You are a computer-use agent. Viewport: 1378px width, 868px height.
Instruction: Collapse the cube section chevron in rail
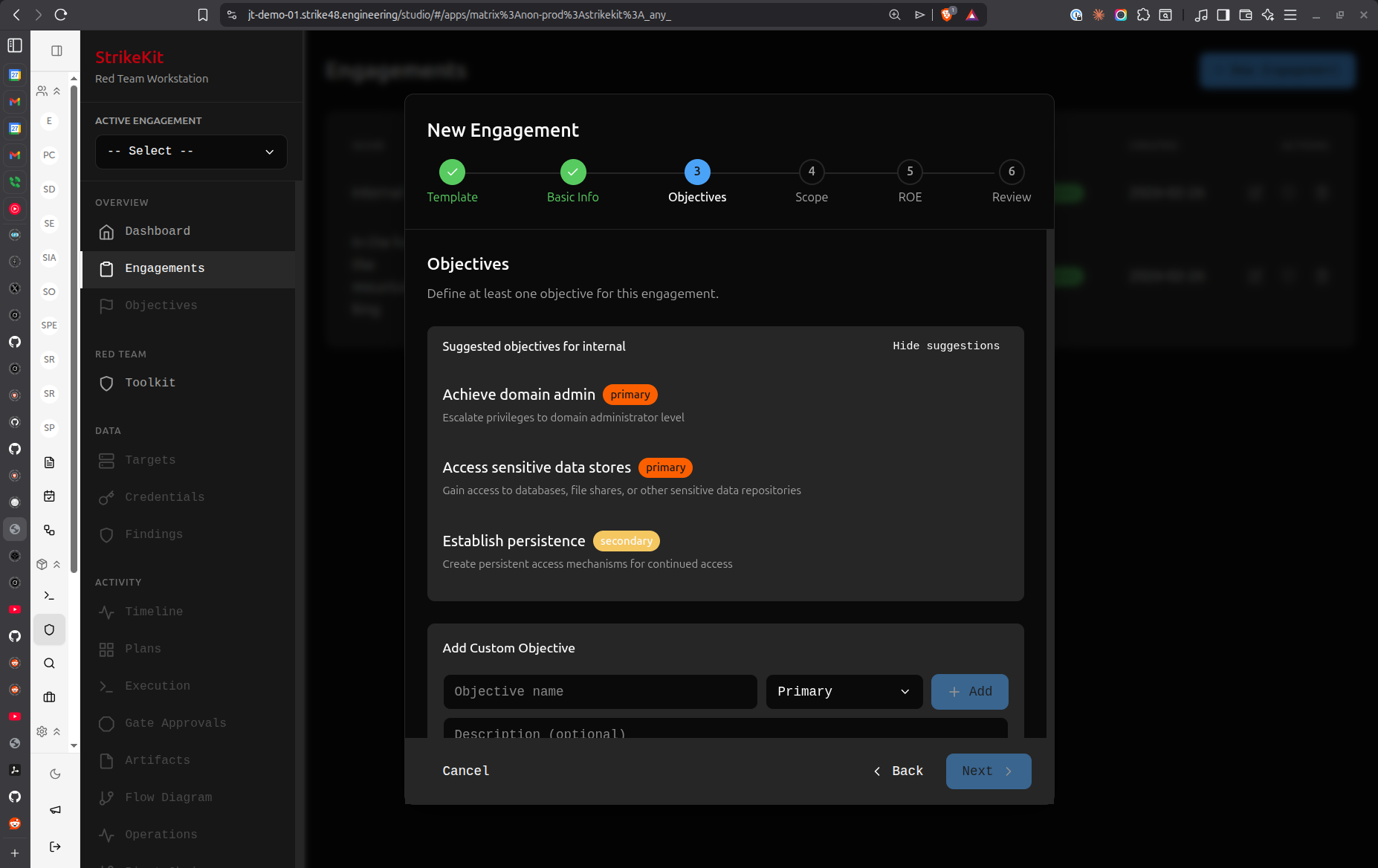coord(56,565)
